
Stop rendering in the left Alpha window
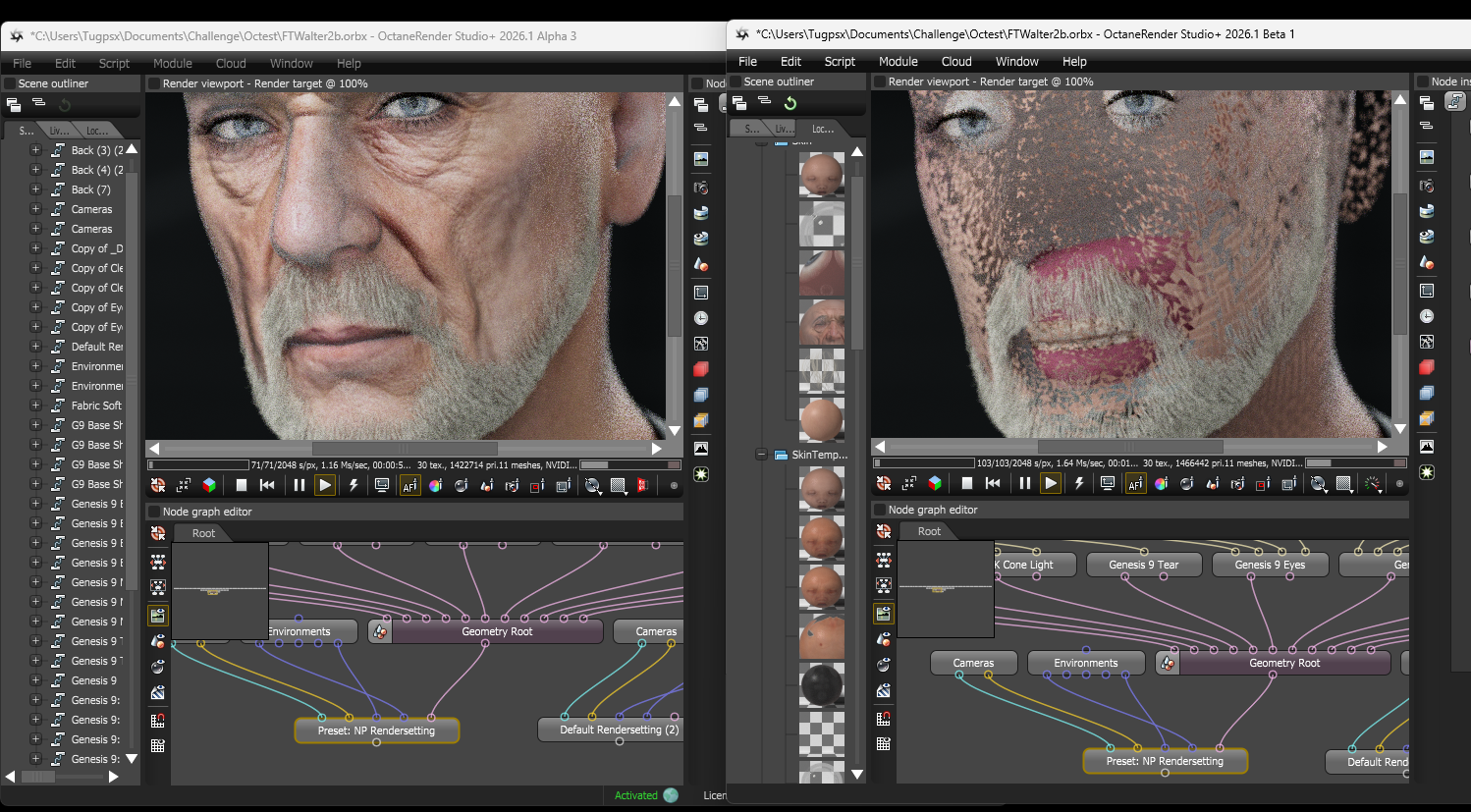(x=242, y=485)
